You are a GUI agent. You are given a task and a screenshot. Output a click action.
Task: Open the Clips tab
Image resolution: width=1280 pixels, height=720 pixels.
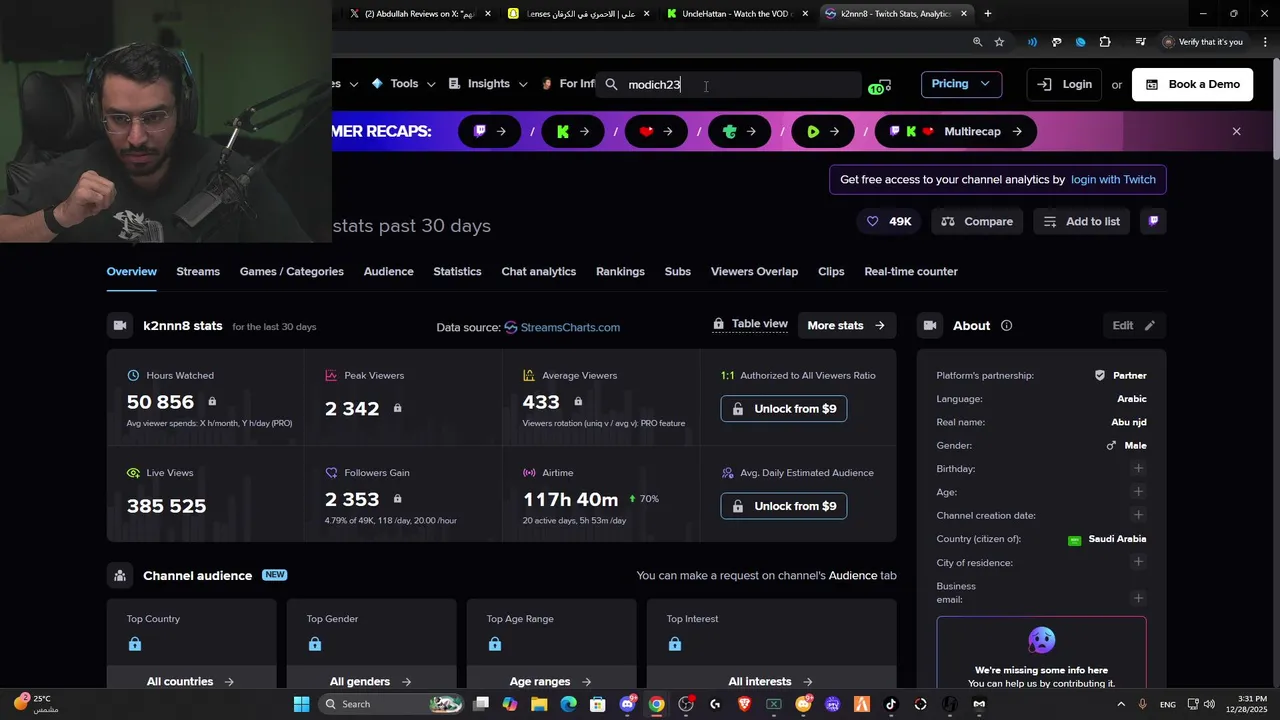[831, 272]
